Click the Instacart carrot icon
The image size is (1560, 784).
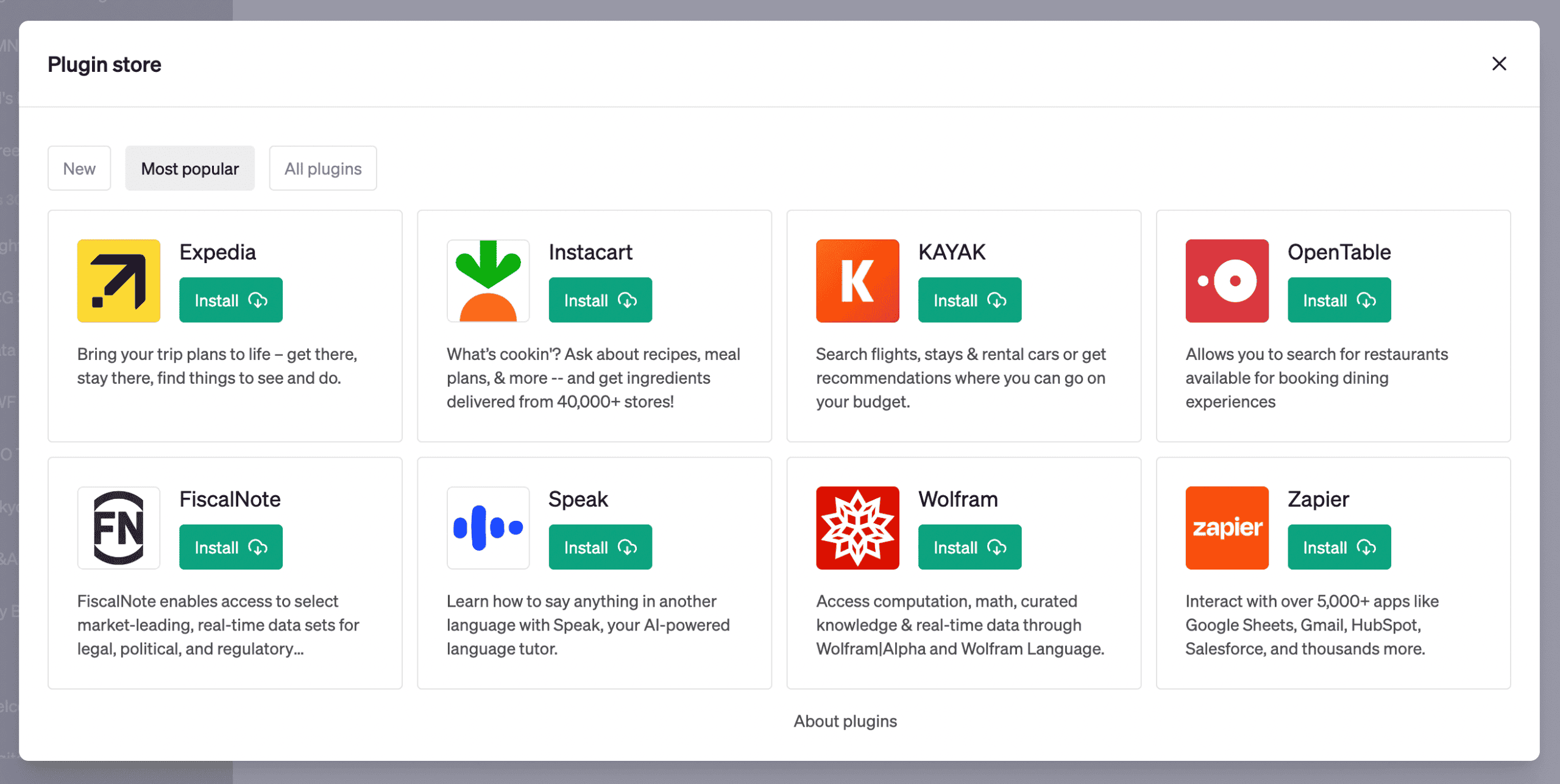(x=487, y=281)
